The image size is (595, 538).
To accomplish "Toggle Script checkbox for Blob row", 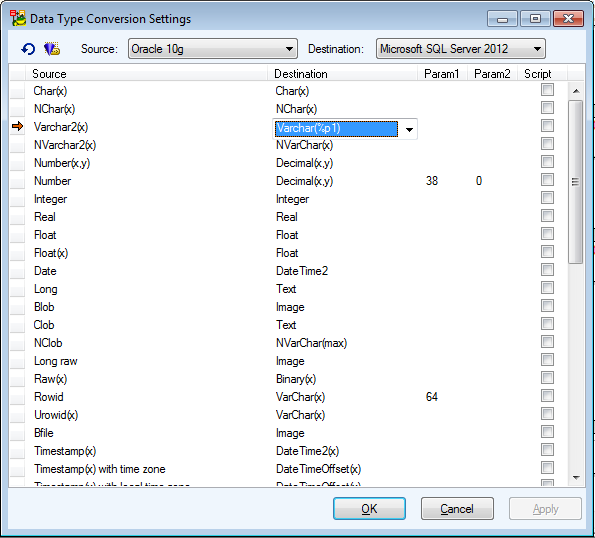I will (547, 306).
